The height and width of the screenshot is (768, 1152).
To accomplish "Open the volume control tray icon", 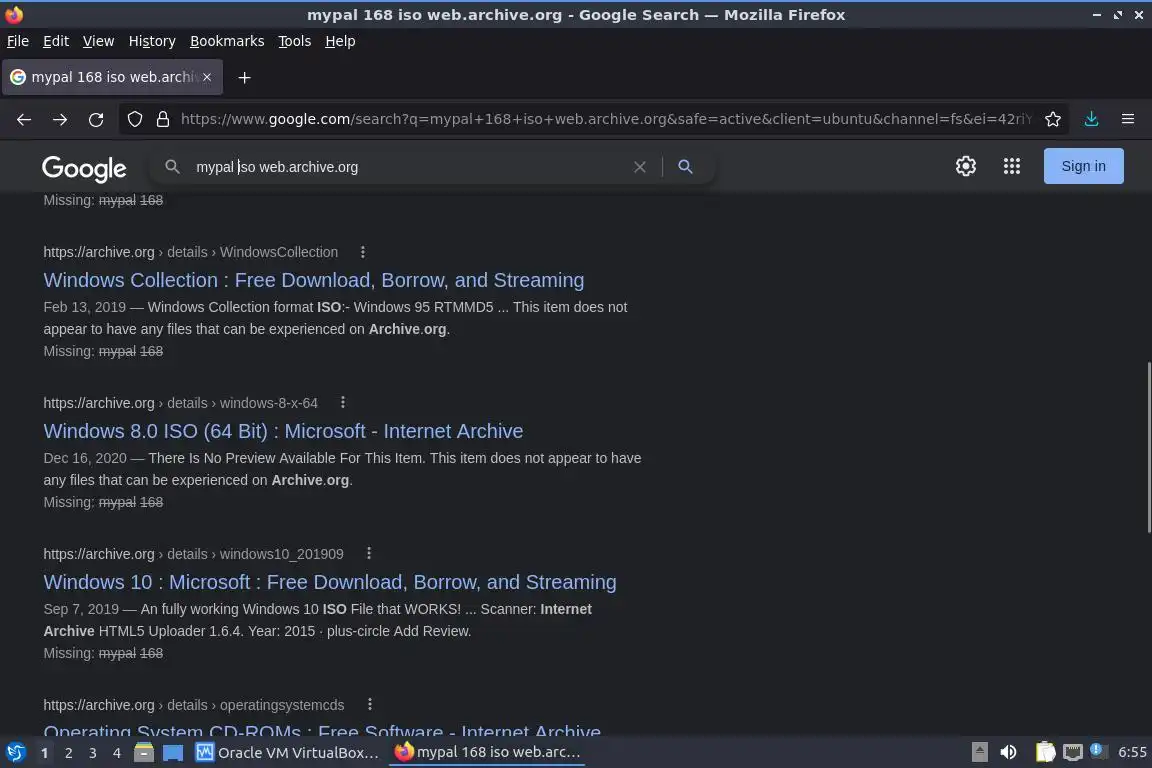I will pos(1009,753).
